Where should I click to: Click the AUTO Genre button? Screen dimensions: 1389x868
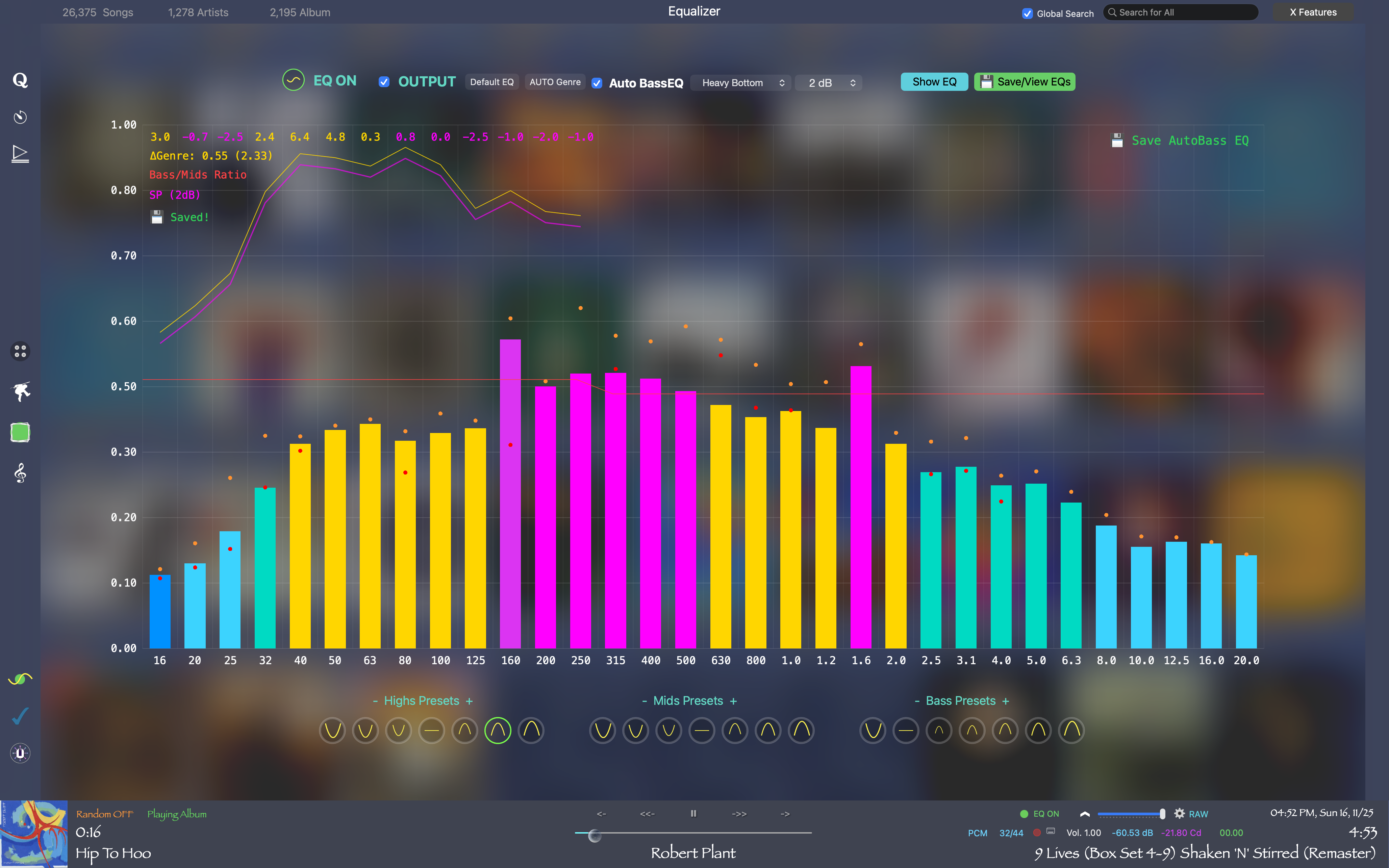[x=554, y=82]
